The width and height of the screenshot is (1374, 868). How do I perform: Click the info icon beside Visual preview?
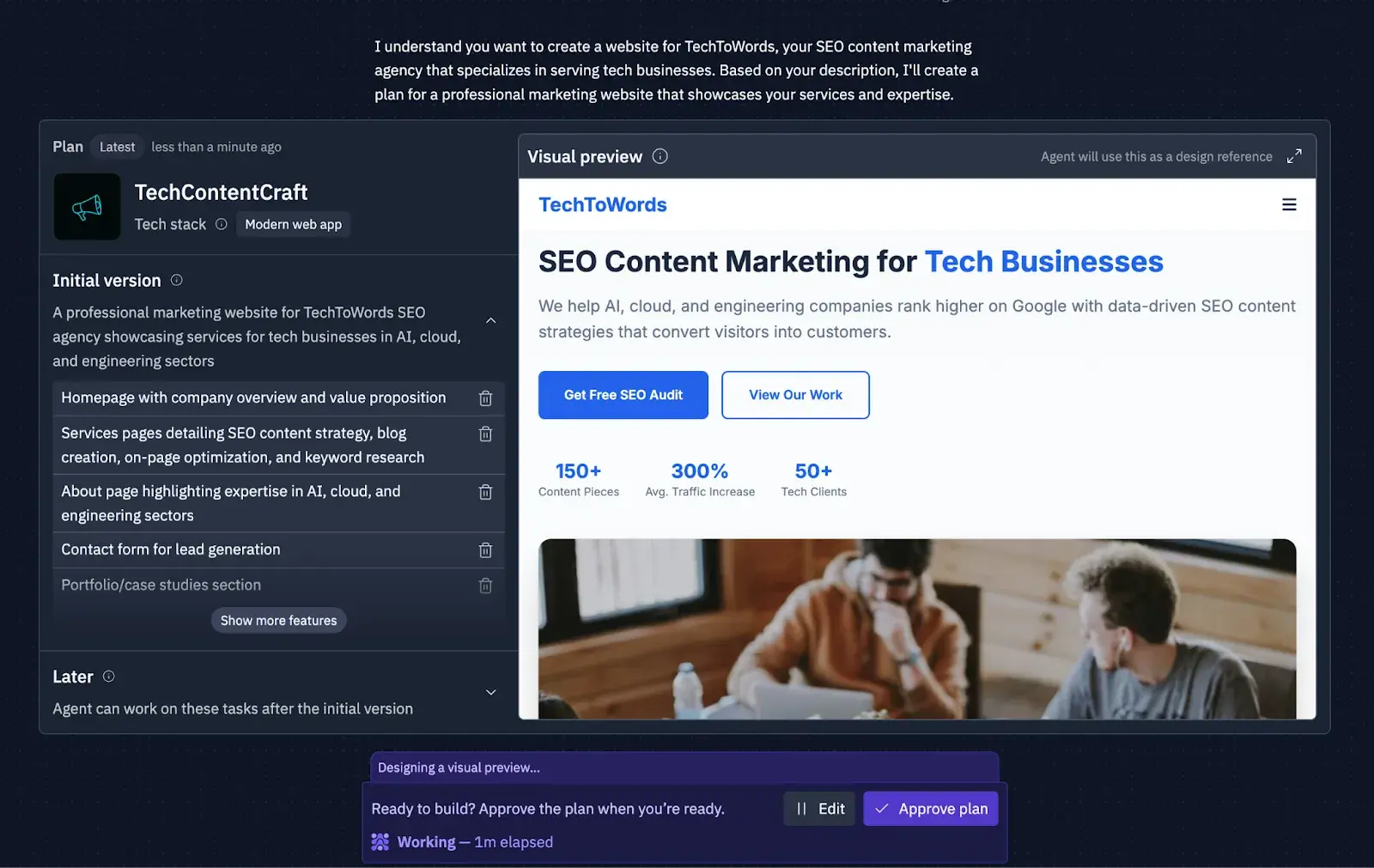(660, 156)
